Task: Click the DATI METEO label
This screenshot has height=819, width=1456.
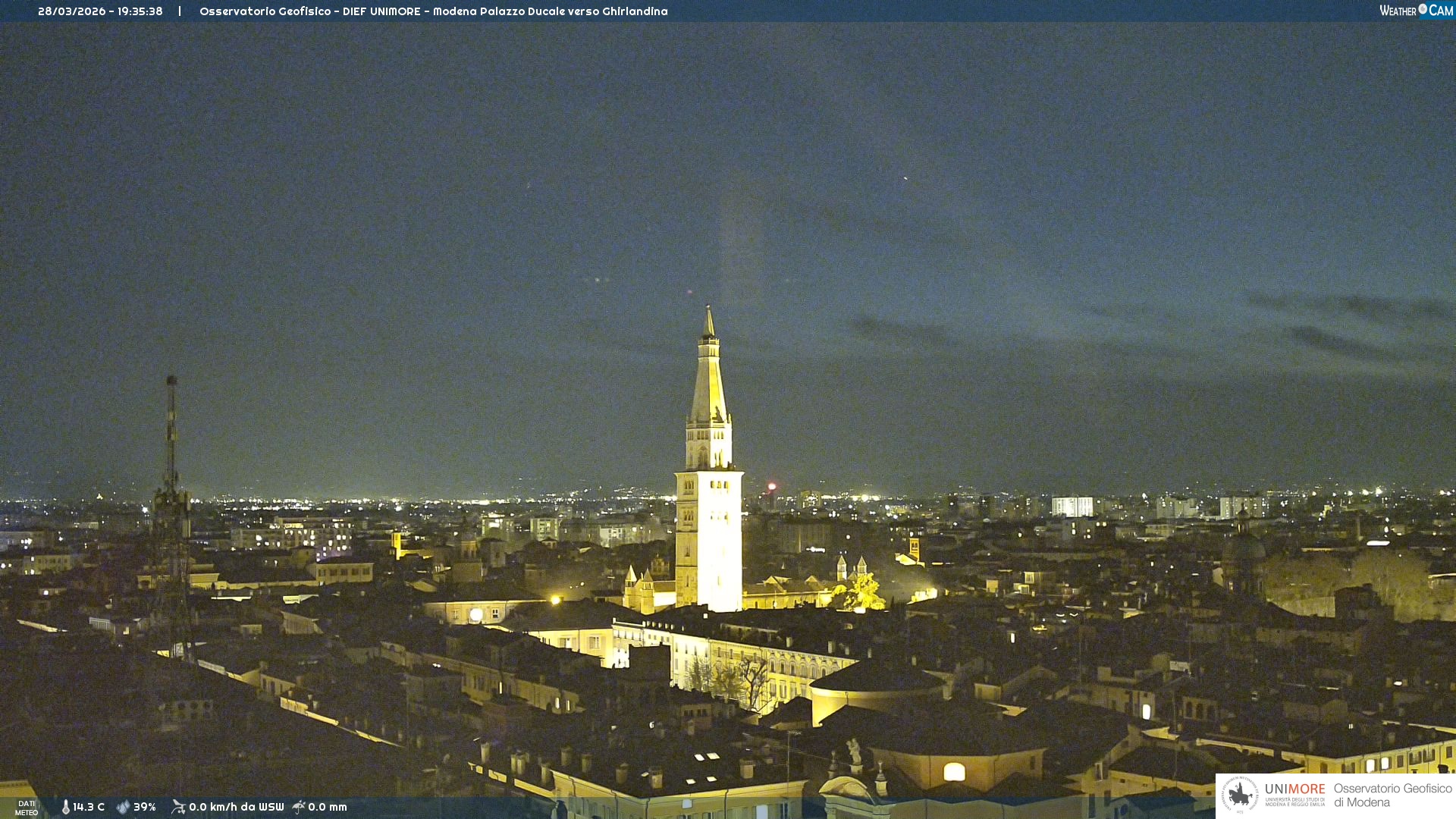Action: [x=27, y=808]
